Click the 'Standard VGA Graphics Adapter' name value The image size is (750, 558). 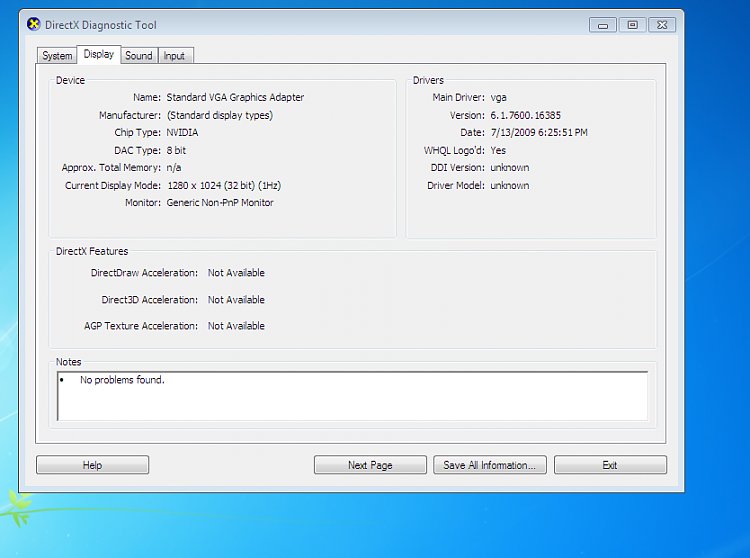click(x=235, y=97)
